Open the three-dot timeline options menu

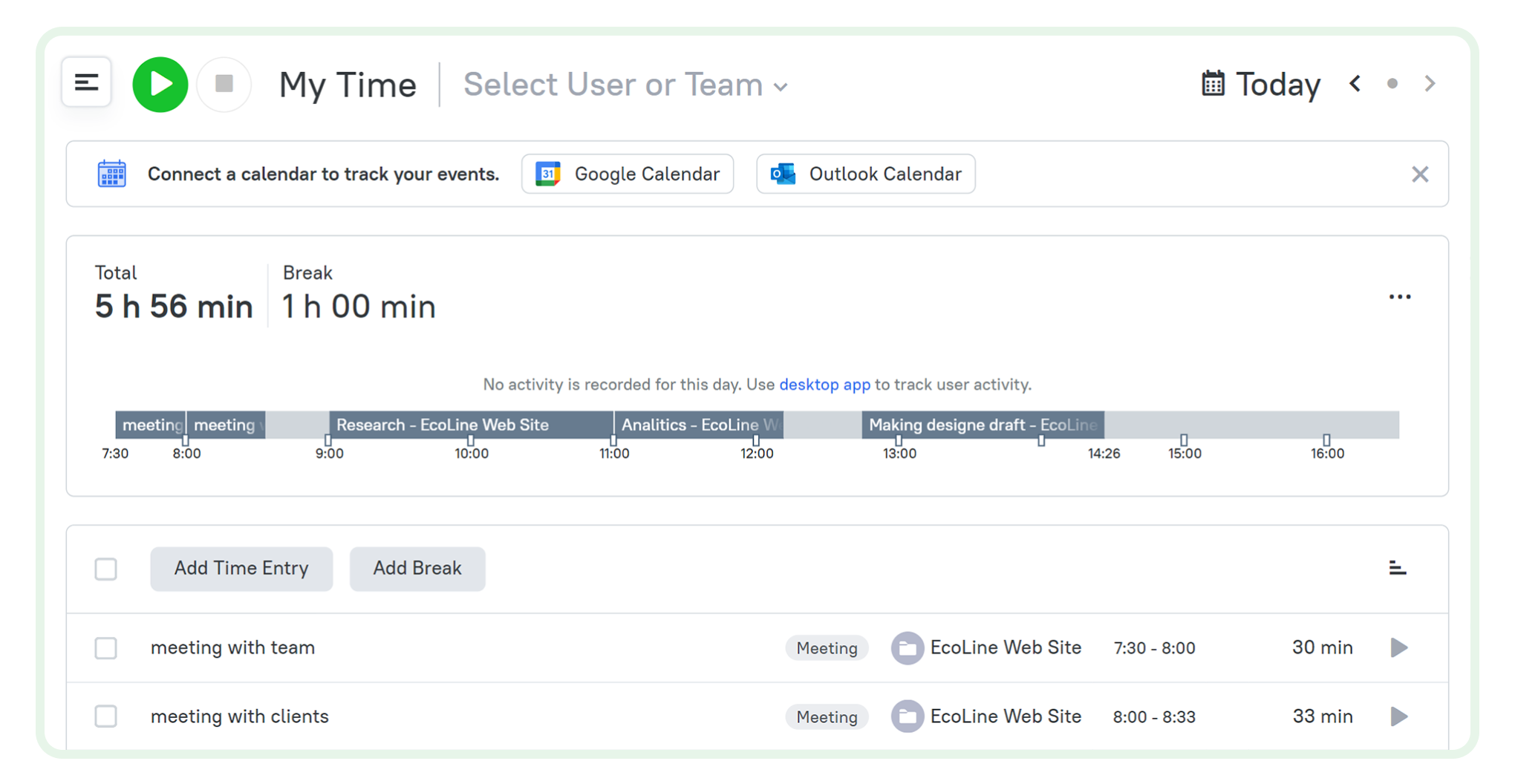point(1399,297)
